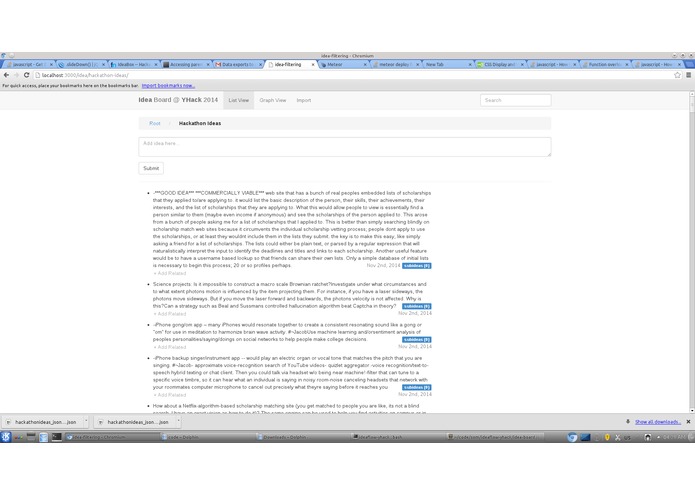Open the second hackathonideas_json download item
Screen dimensions: 695x494
point(137,422)
